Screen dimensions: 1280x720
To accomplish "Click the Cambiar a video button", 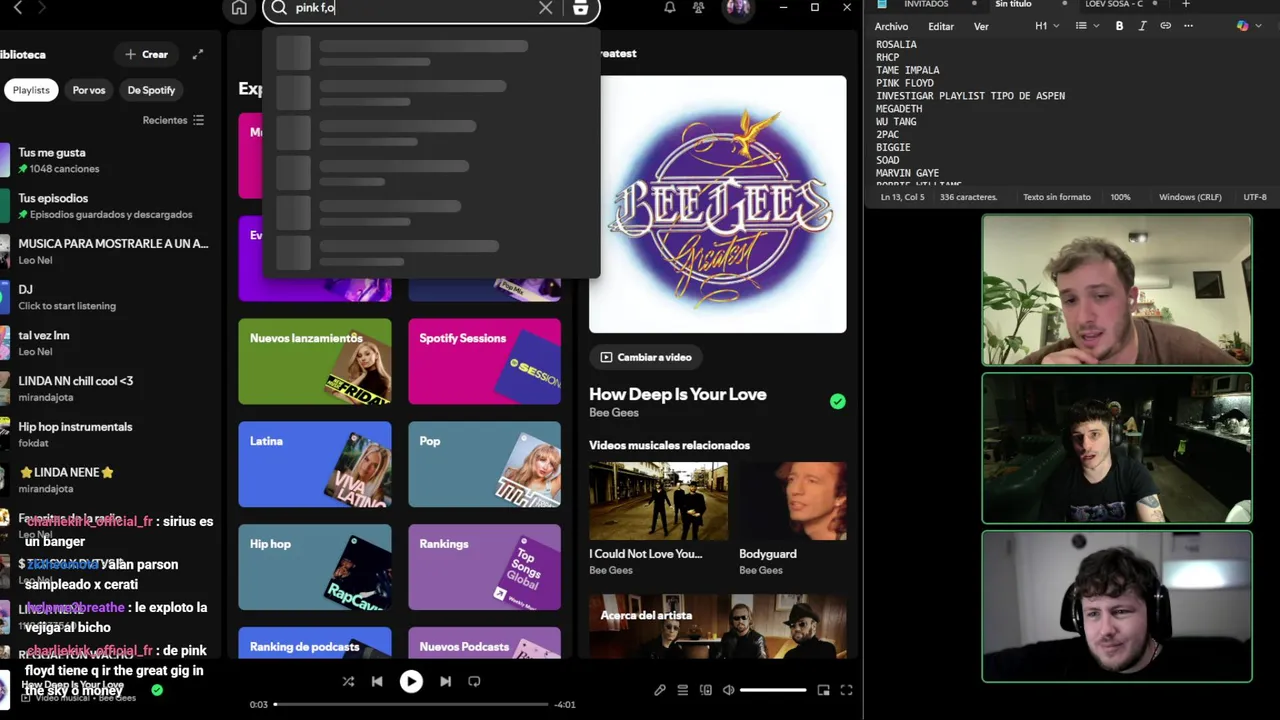I will click(646, 357).
